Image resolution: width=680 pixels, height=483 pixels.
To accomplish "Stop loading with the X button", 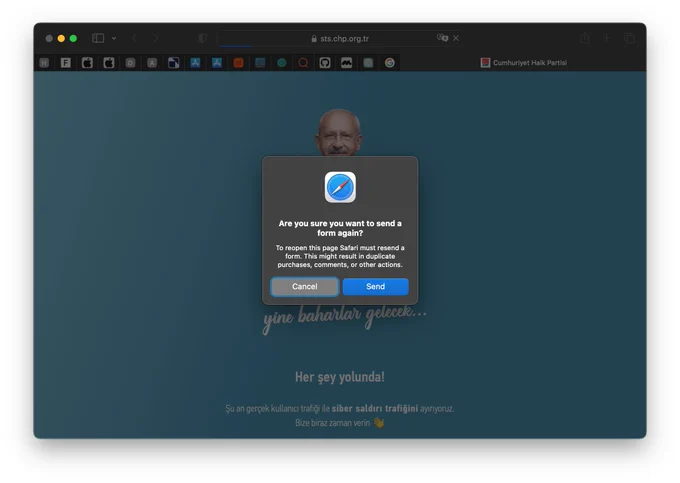I will click(456, 38).
